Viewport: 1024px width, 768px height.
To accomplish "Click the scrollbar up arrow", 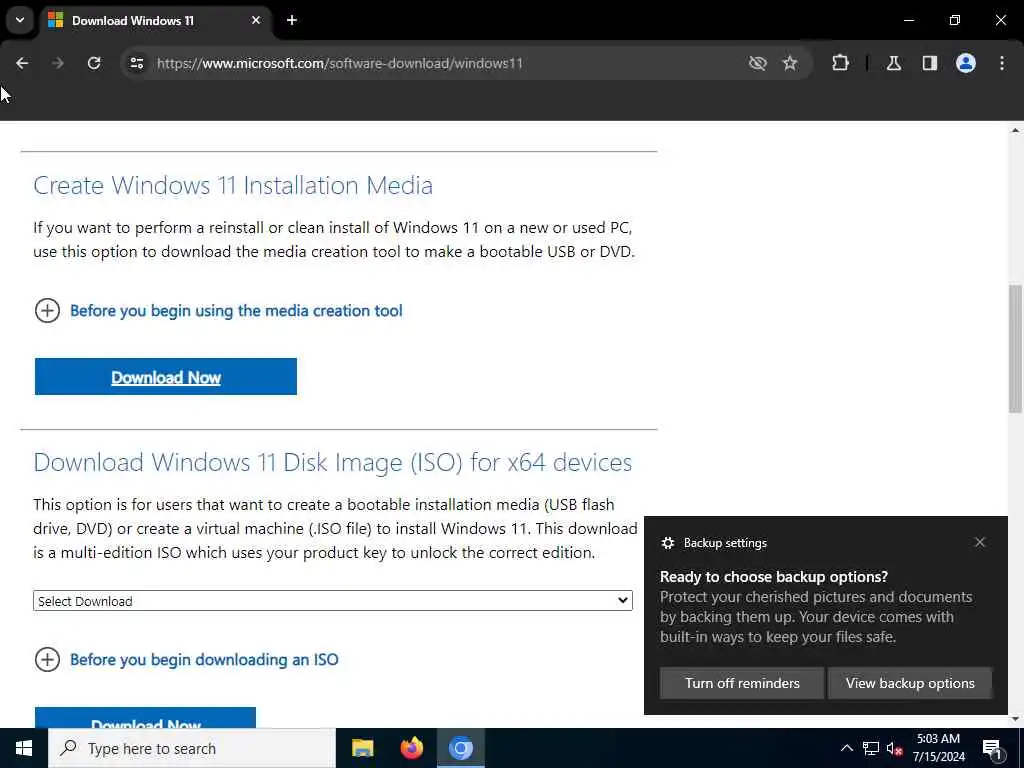I will tap(1015, 130).
